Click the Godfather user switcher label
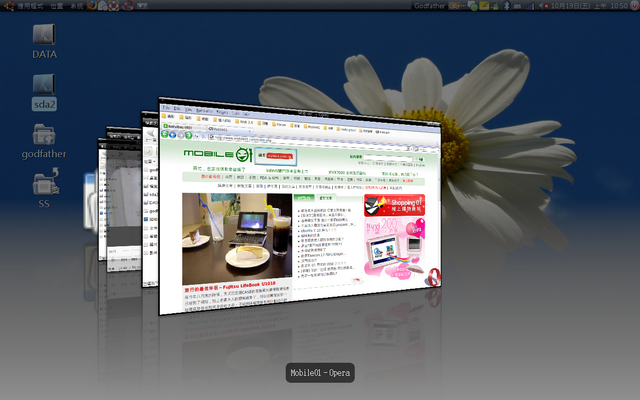The height and width of the screenshot is (400, 640). [x=429, y=6]
